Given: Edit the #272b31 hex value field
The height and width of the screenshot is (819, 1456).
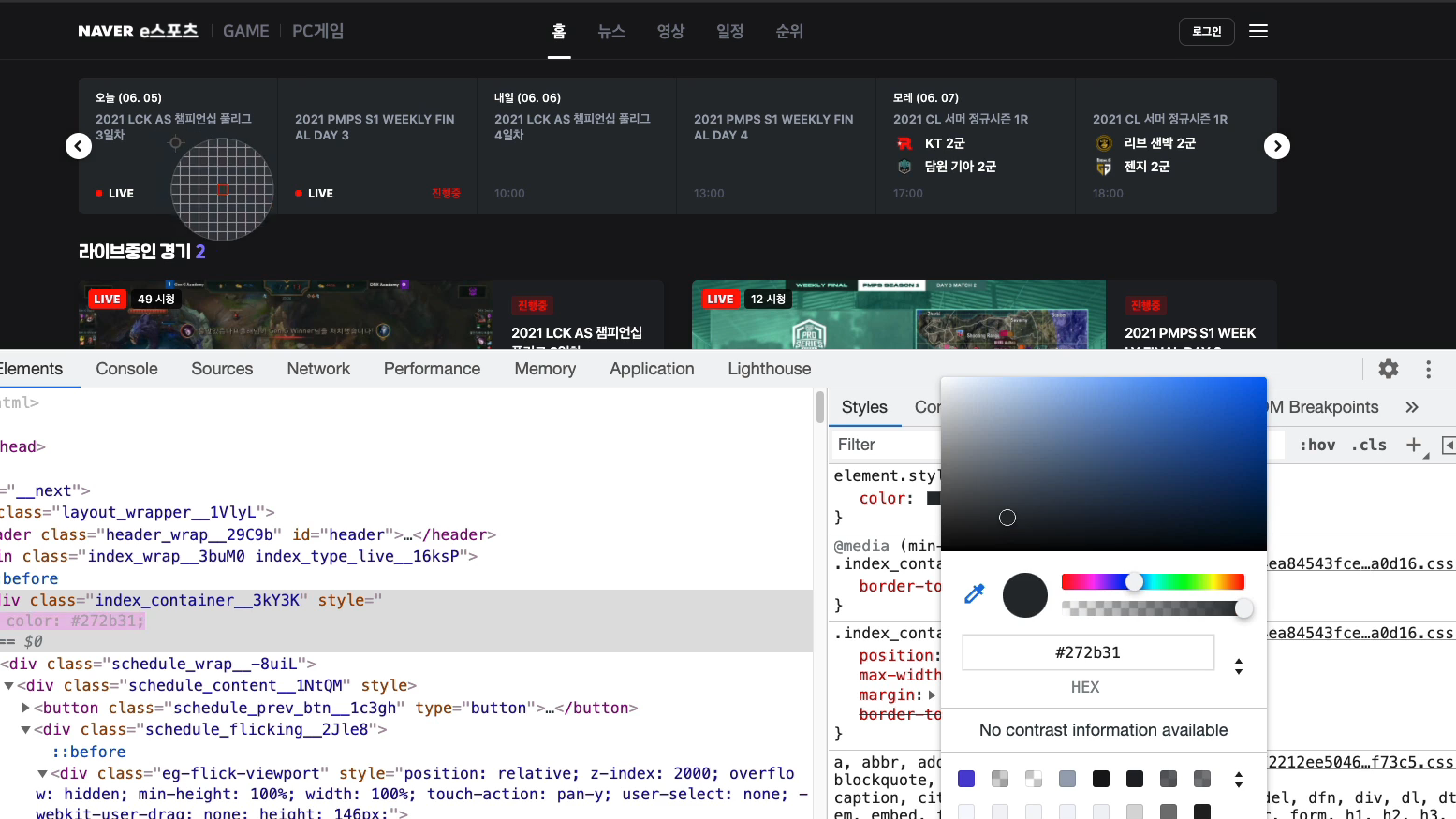Looking at the screenshot, I should point(1088,652).
